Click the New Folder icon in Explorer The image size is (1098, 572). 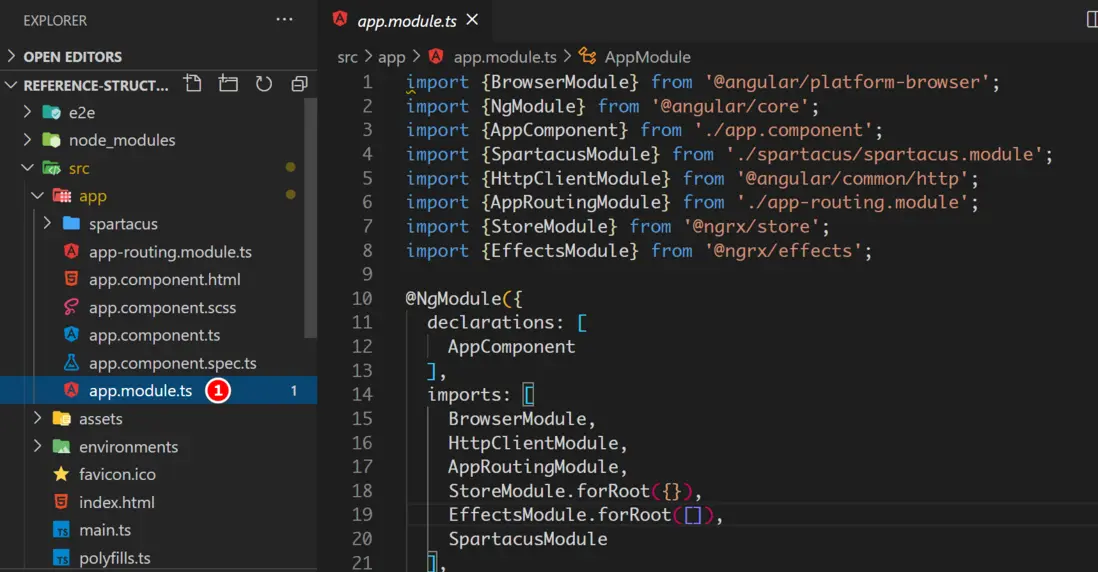pyautogui.click(x=229, y=84)
